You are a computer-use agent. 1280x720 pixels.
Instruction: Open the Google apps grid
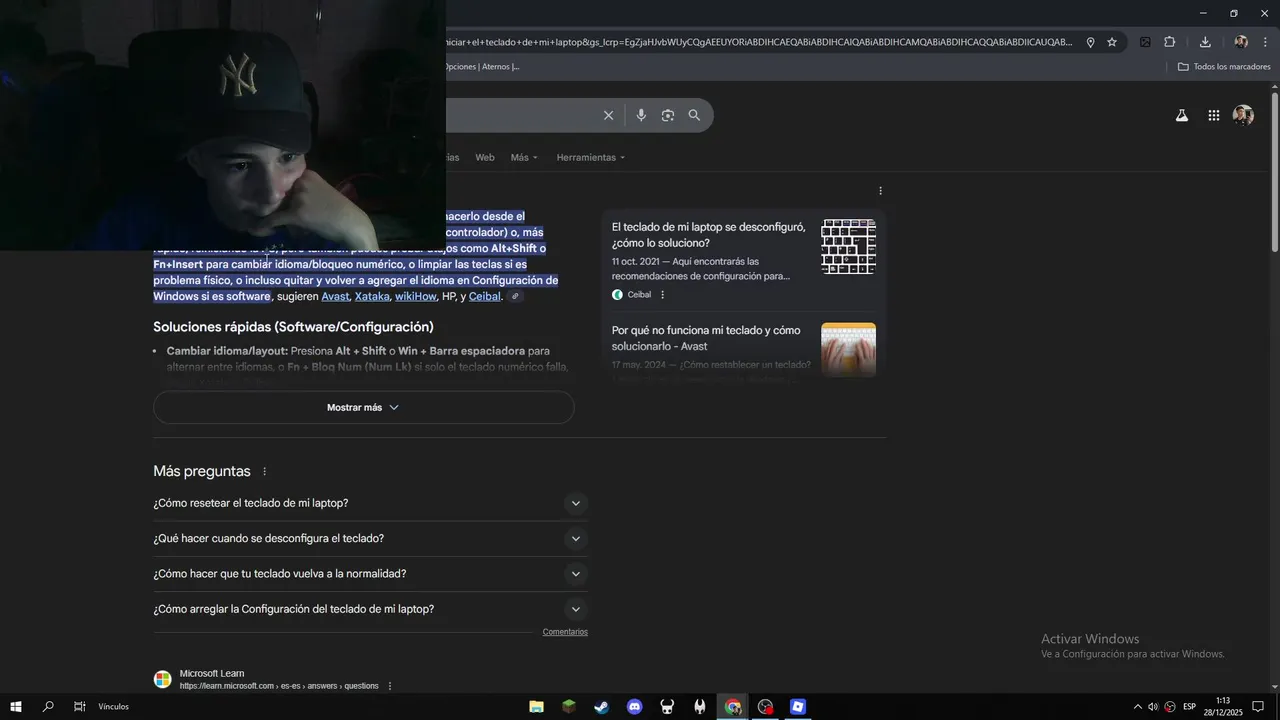(1214, 115)
